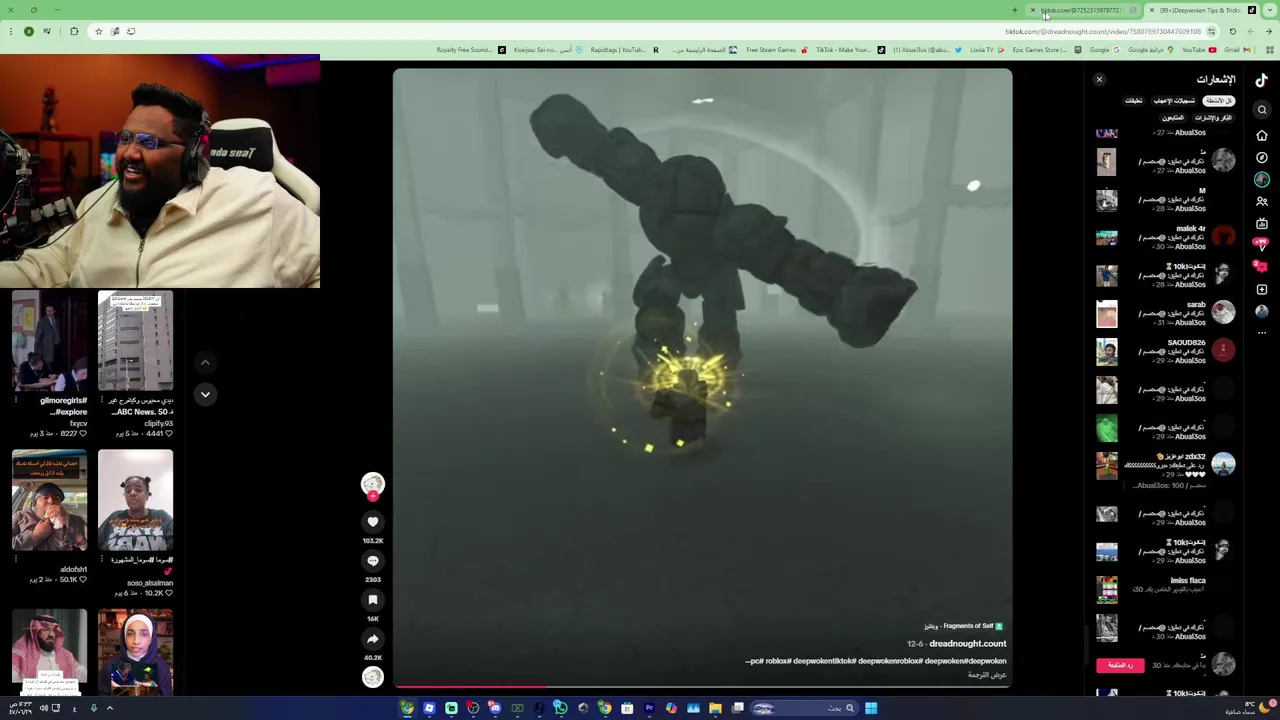The width and height of the screenshot is (1280, 720).
Task: Go to the next video with down chevron
Action: [205, 394]
